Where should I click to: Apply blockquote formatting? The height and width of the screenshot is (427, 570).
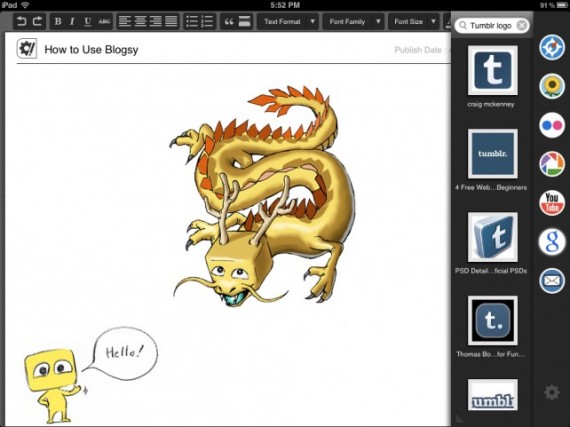229,21
